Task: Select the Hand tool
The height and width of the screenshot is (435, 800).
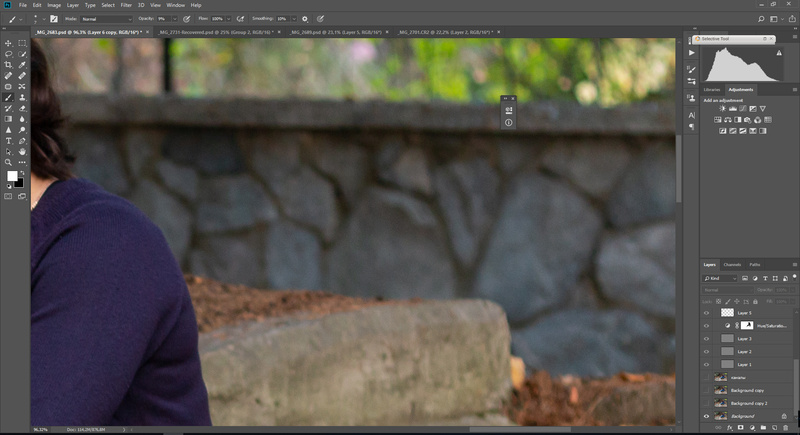Action: 22,151
